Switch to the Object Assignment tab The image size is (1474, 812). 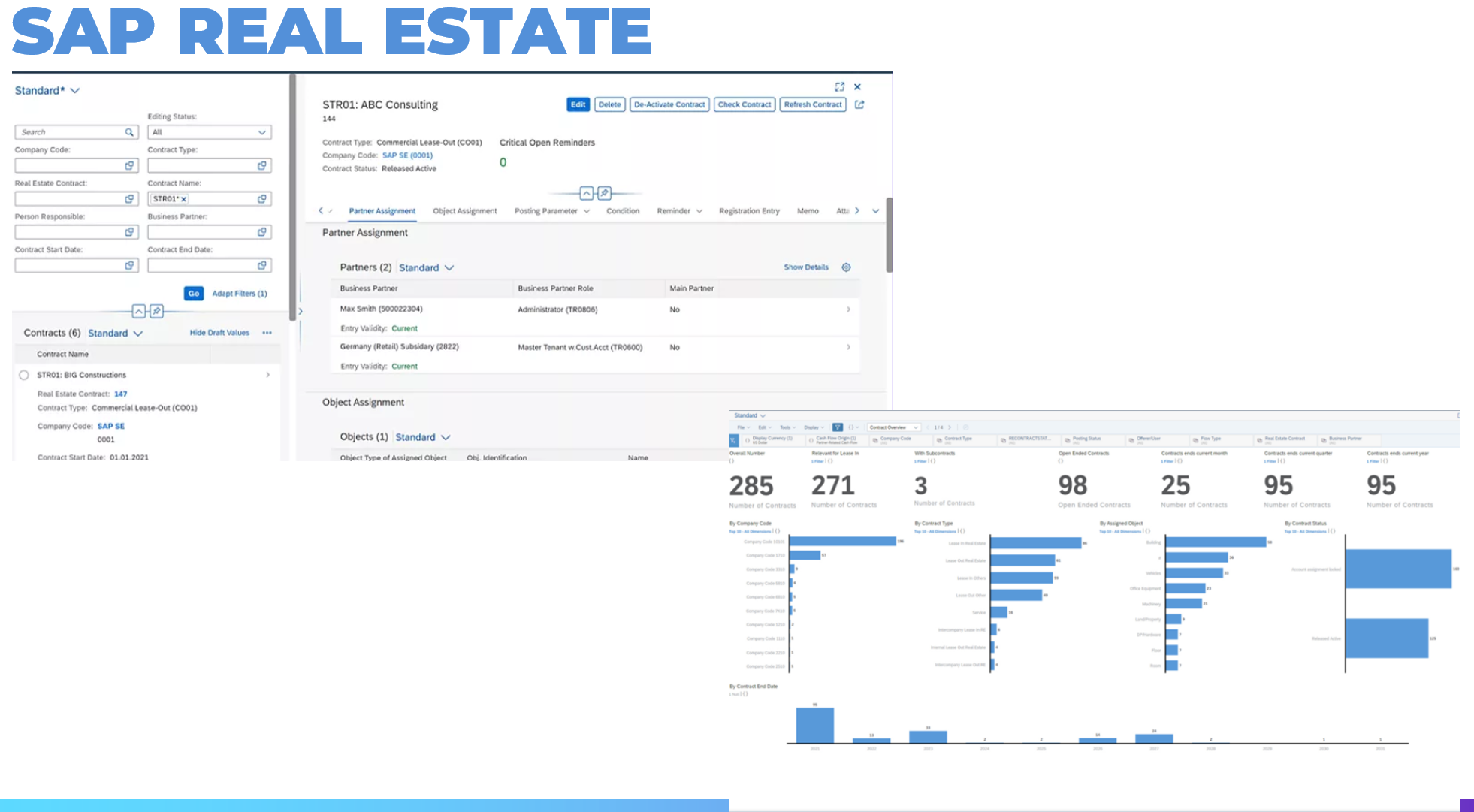[465, 211]
